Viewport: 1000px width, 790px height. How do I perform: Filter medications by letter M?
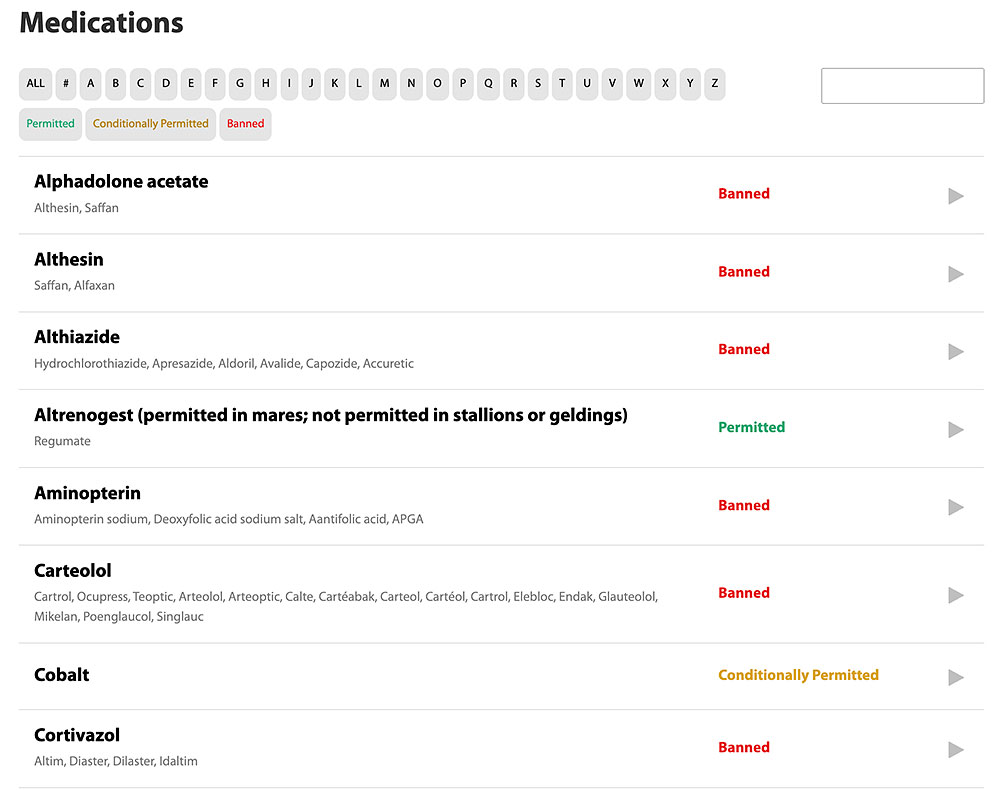[385, 84]
